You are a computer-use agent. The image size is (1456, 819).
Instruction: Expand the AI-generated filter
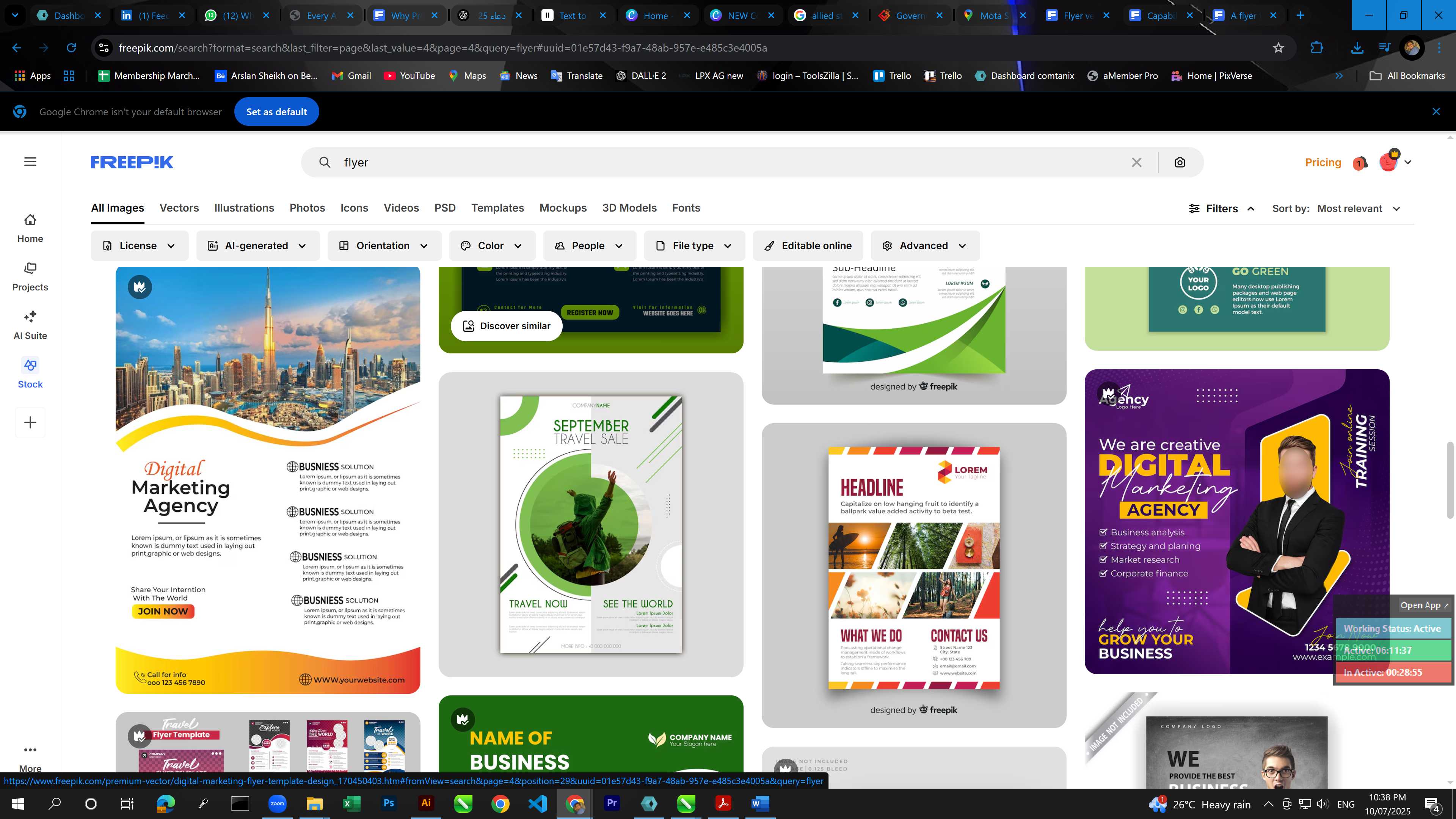(258, 245)
